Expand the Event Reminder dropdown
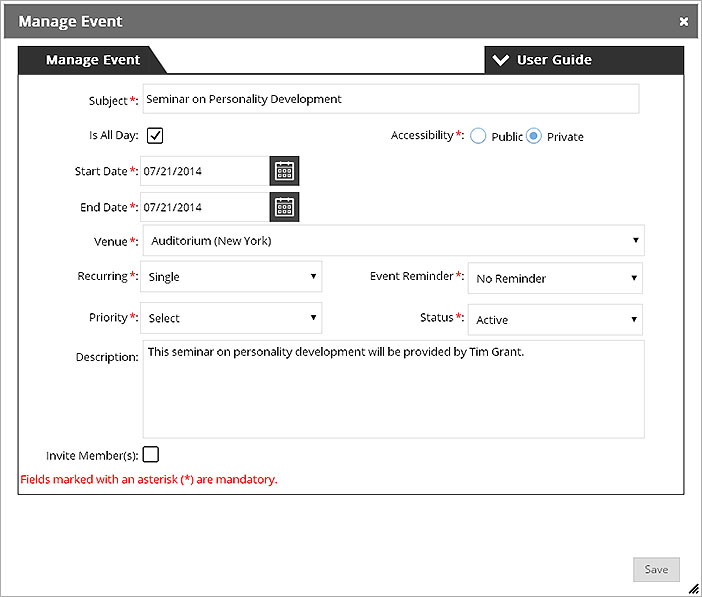The image size is (702, 597). 555,278
